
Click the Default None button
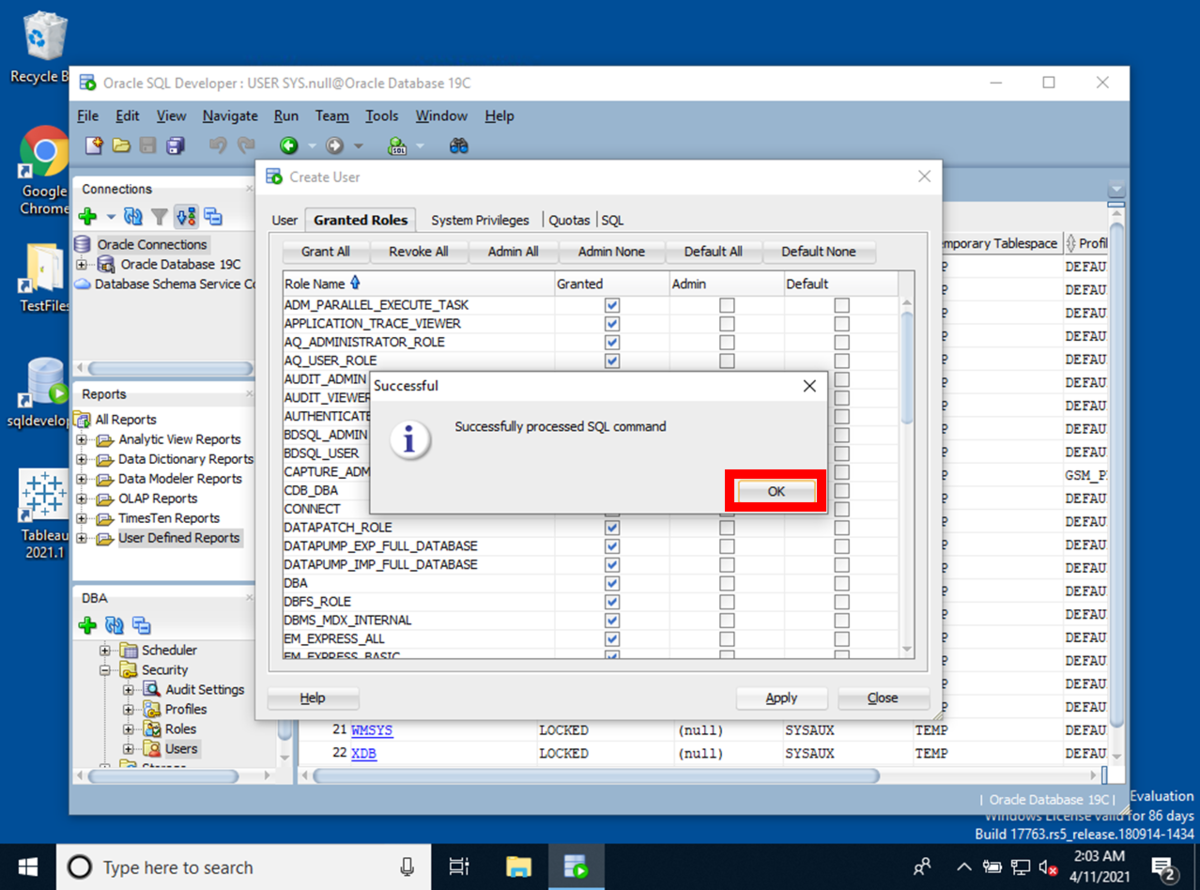(818, 252)
